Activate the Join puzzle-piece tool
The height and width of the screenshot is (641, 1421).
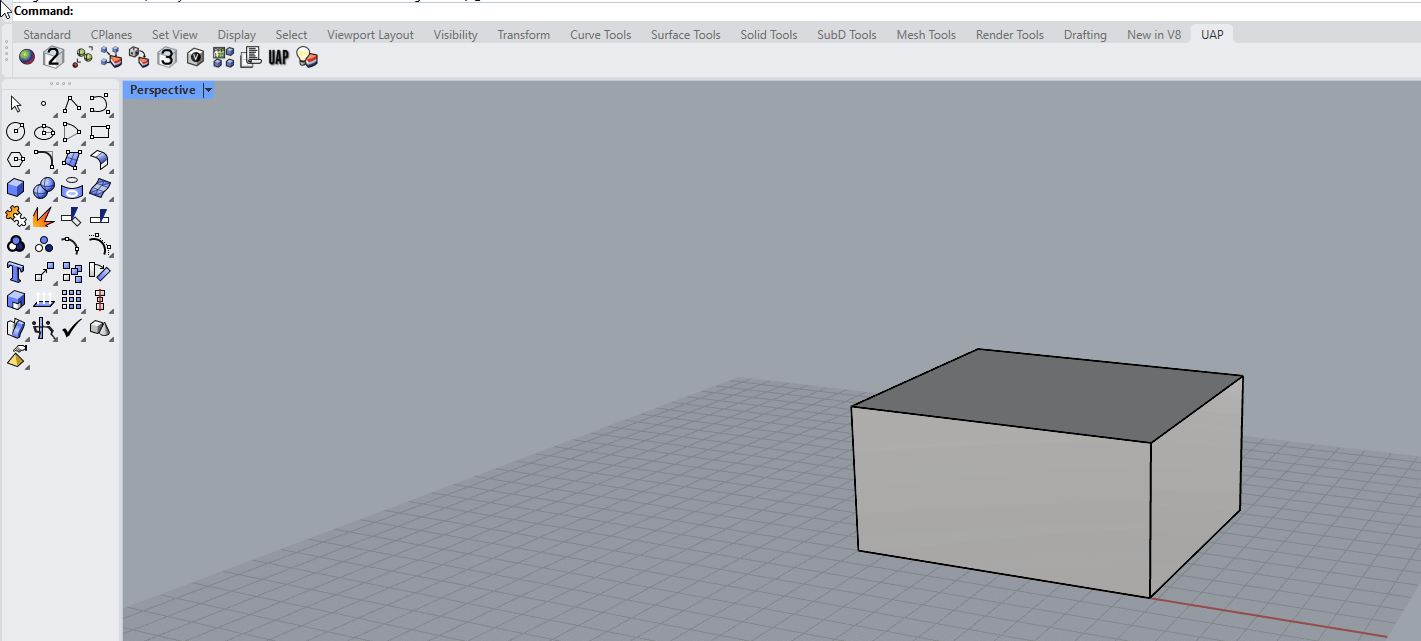point(16,216)
